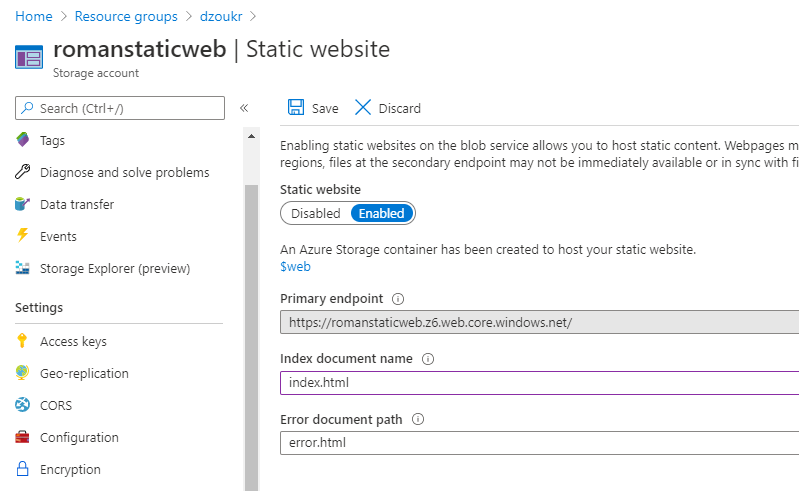Click the Save disk icon
The height and width of the screenshot is (491, 799).
[296, 108]
